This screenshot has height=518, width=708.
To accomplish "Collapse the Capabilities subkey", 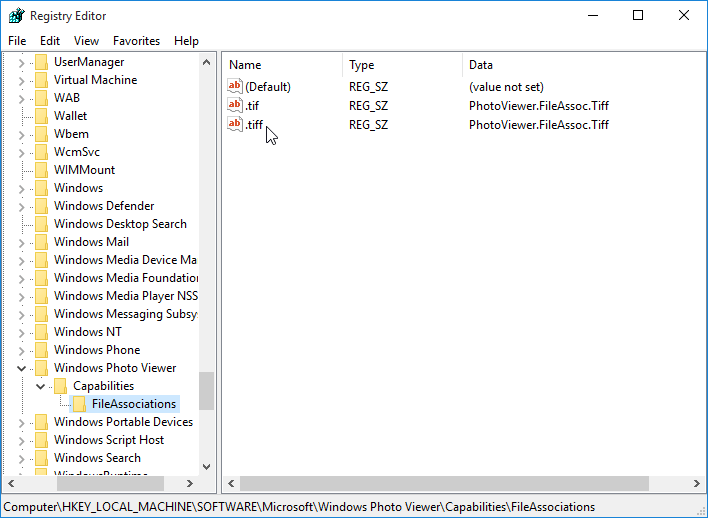I will coord(41,386).
